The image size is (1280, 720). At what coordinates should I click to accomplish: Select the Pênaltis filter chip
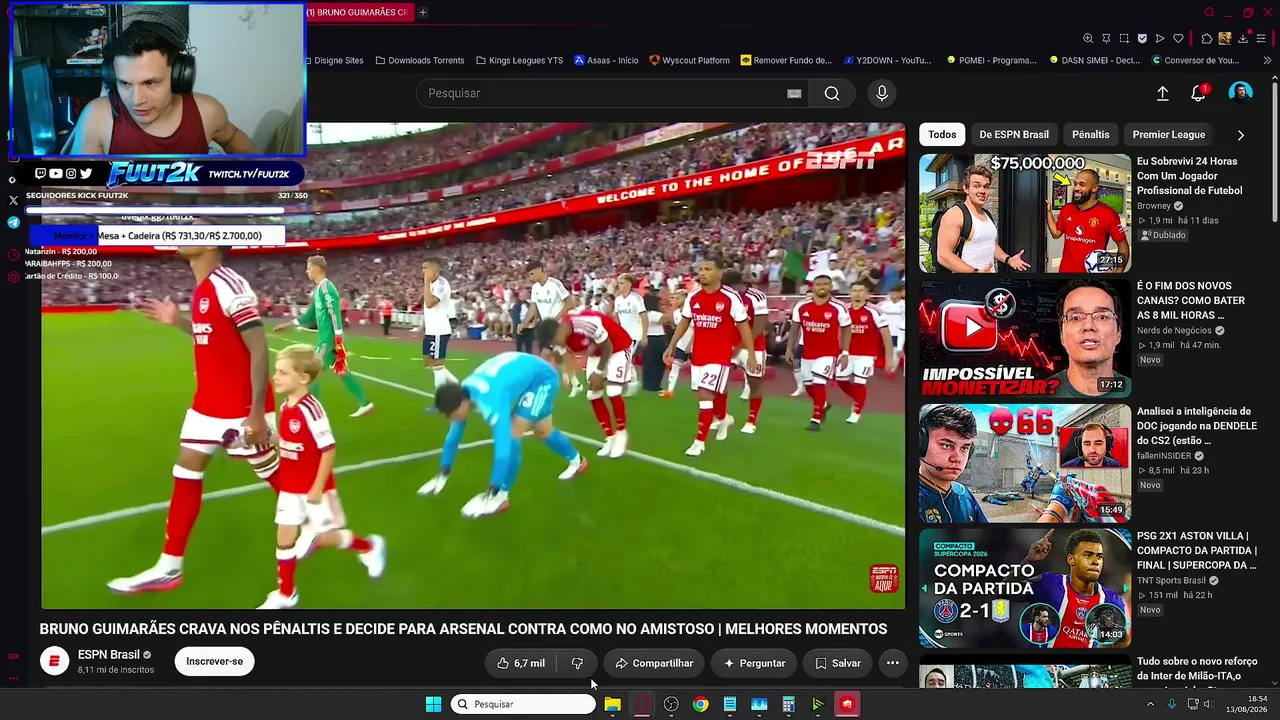point(1090,135)
